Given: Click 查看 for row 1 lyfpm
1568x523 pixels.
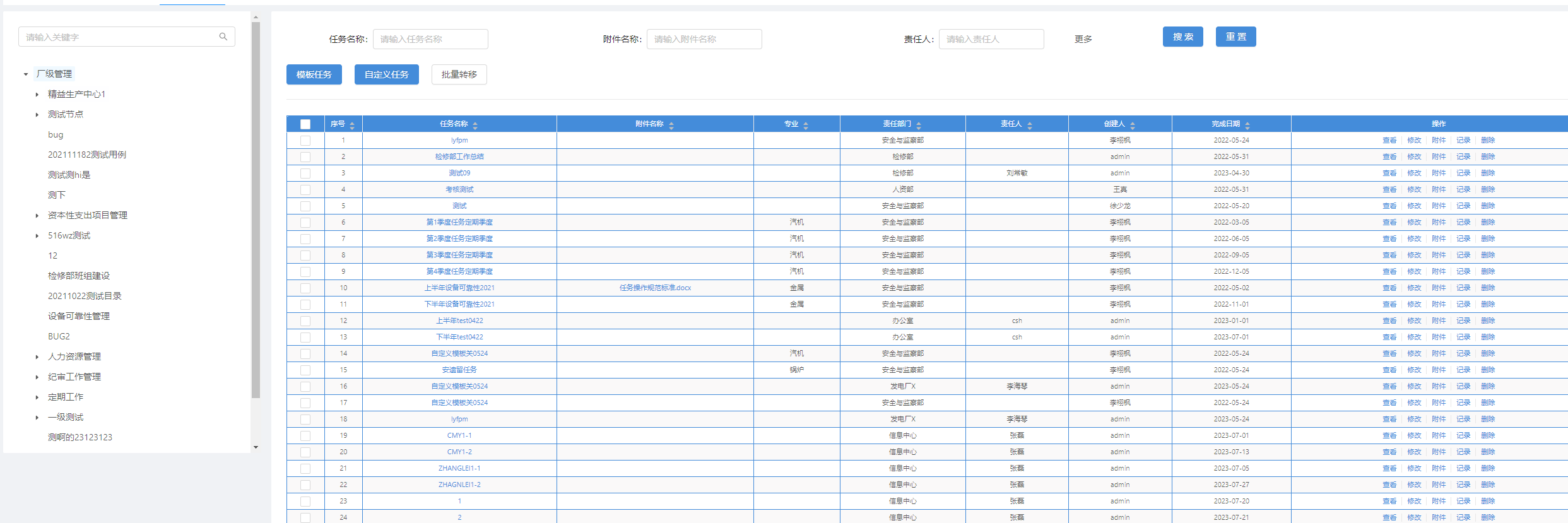Looking at the screenshot, I should coord(1389,140).
